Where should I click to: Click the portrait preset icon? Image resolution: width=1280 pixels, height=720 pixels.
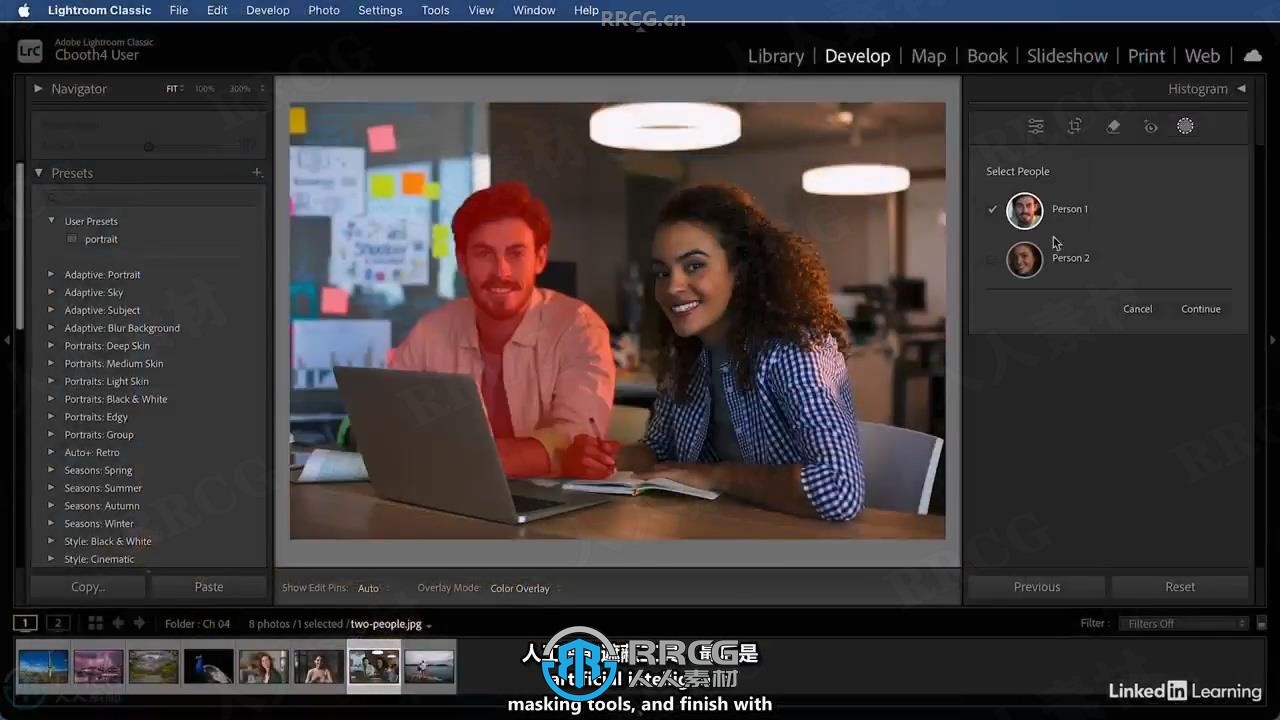(x=72, y=239)
